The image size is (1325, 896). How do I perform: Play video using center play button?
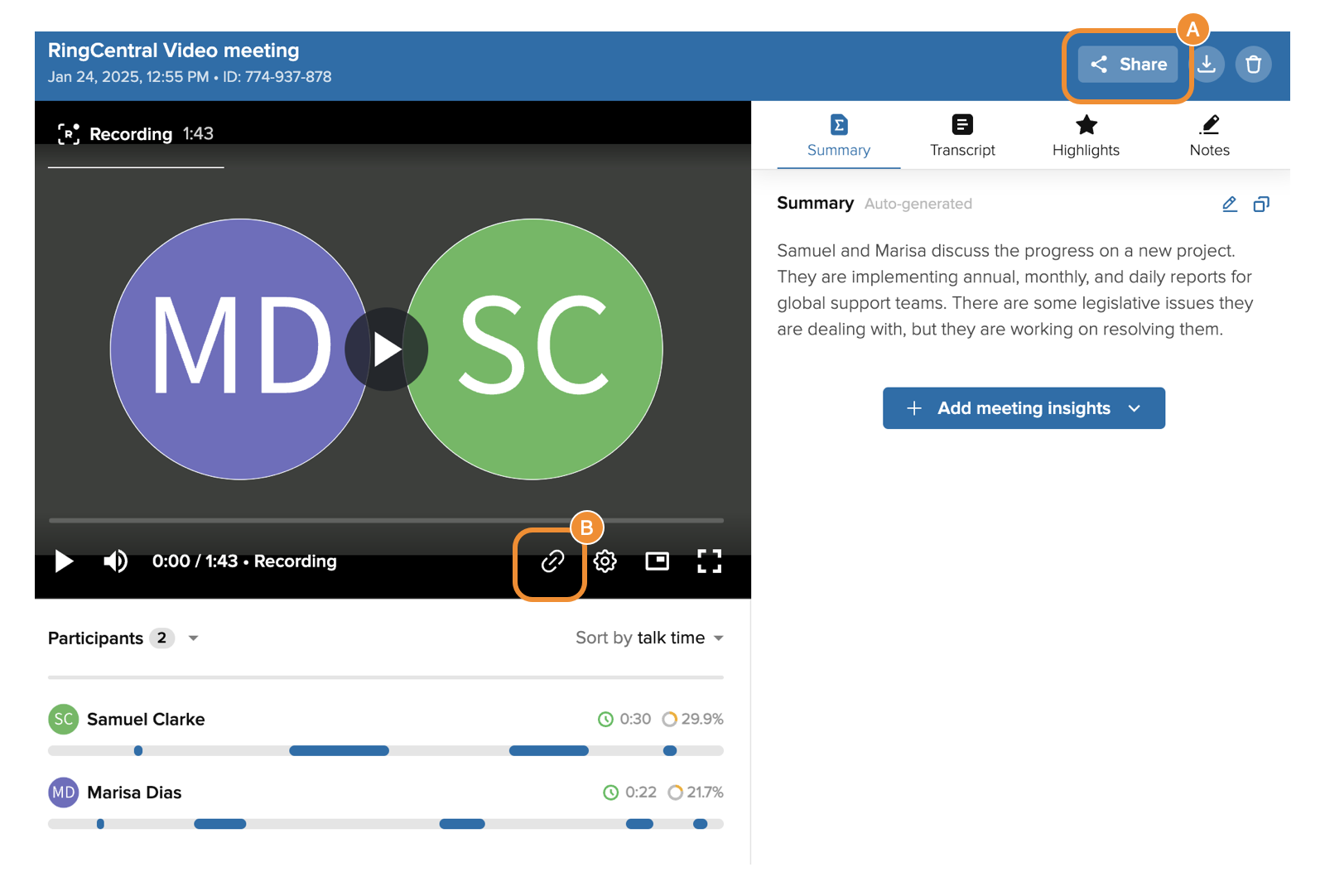click(x=386, y=349)
